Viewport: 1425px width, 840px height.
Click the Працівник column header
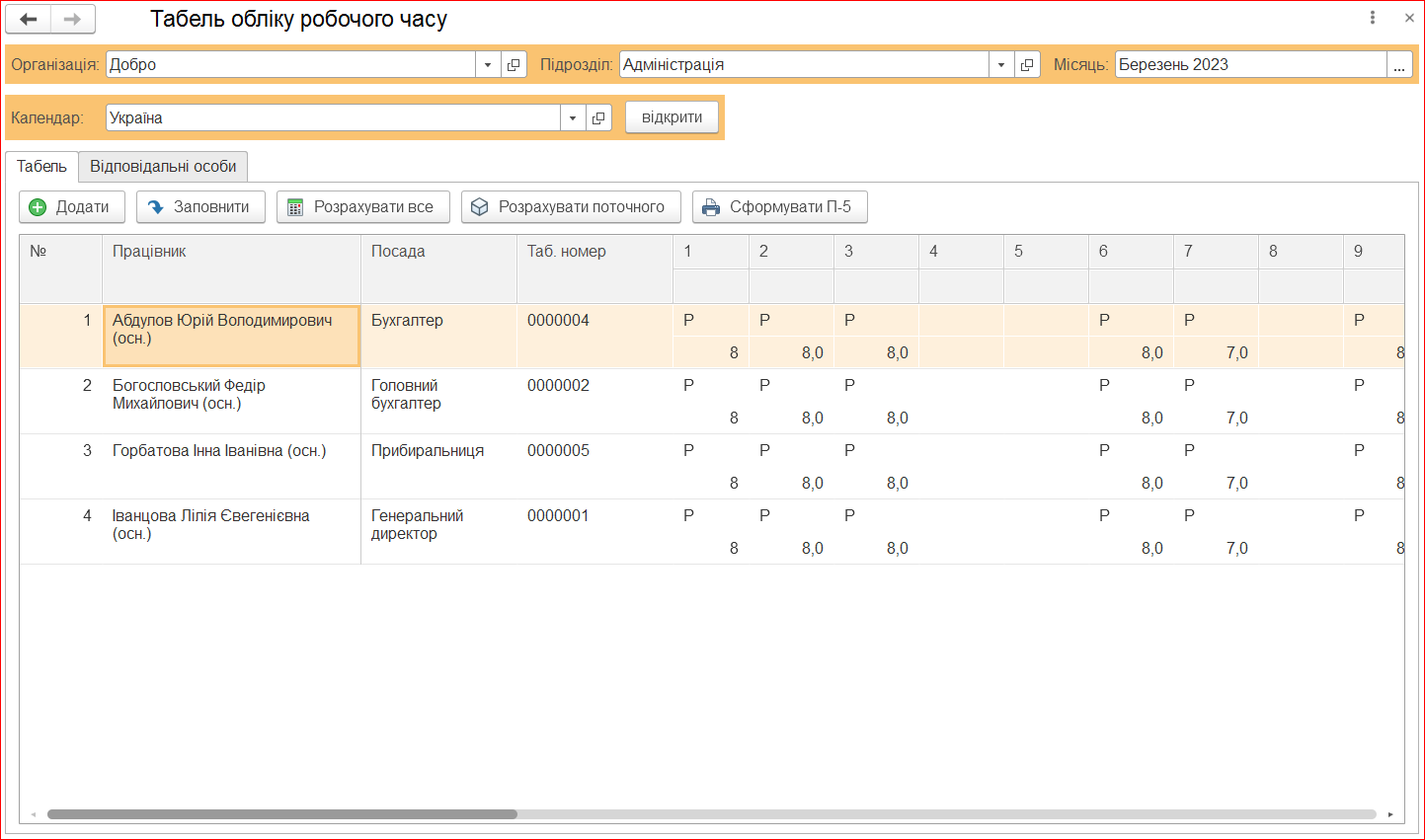(x=231, y=268)
